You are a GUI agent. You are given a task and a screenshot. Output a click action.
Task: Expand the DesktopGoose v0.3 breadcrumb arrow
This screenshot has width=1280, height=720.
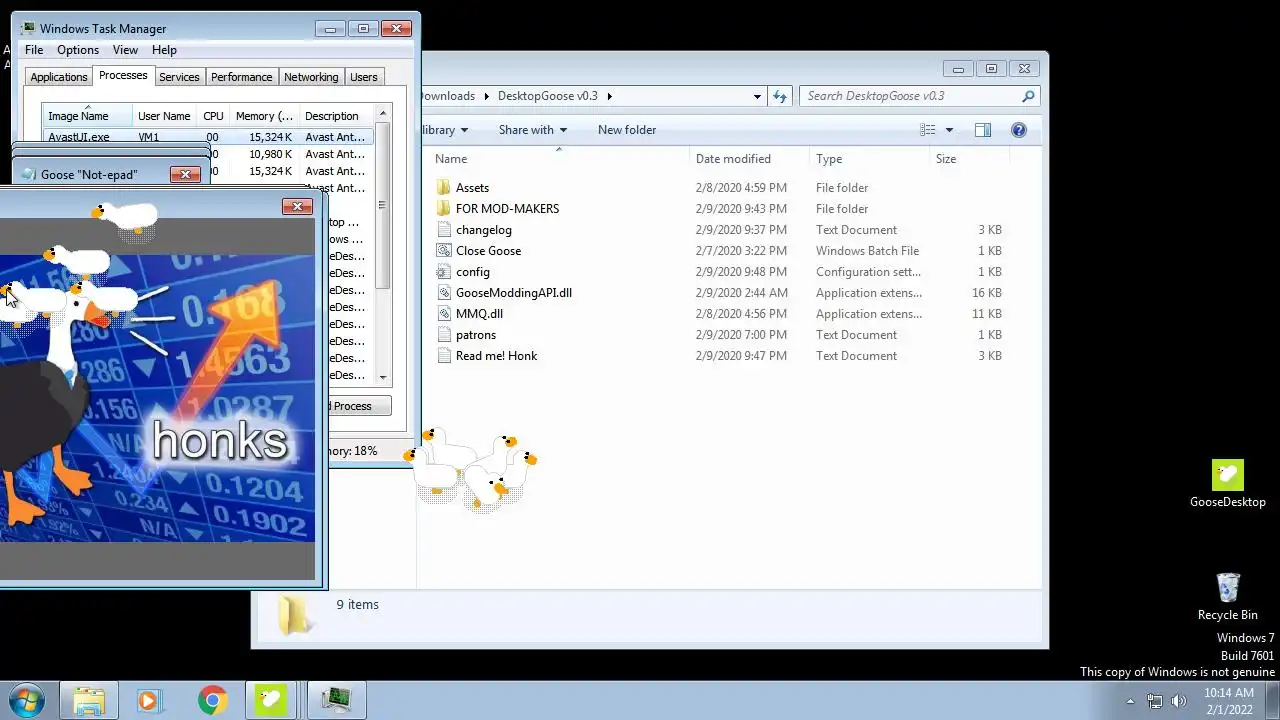pyautogui.click(x=609, y=96)
